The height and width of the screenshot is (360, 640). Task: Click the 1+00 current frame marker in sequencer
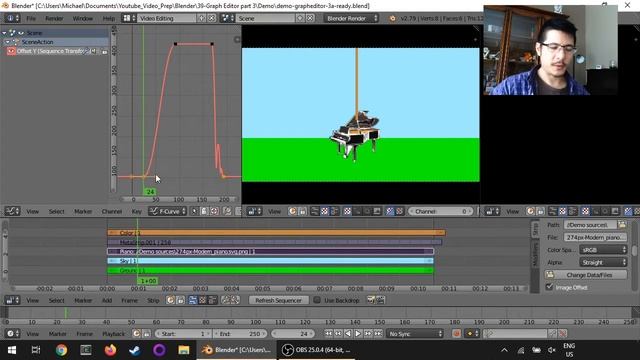(148, 281)
